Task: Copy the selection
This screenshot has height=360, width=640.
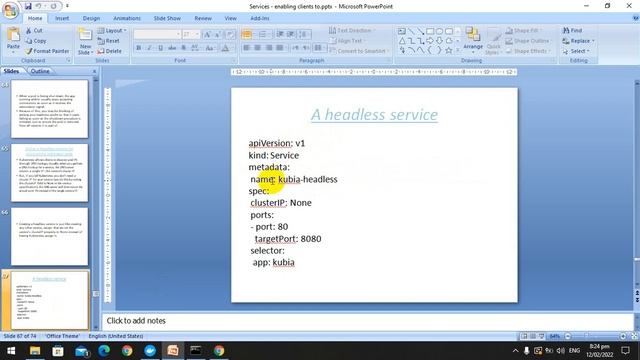Action: (36, 41)
